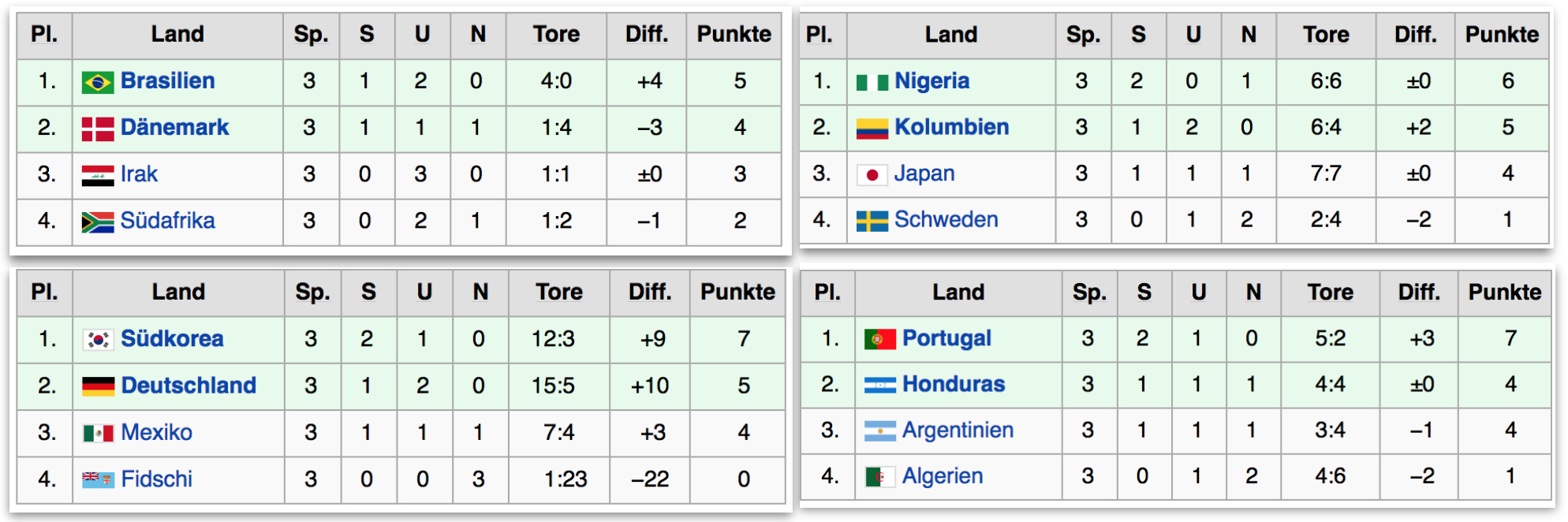This screenshot has width=1568, height=522.
Task: Open the Kolumbien link
Action: 951,127
